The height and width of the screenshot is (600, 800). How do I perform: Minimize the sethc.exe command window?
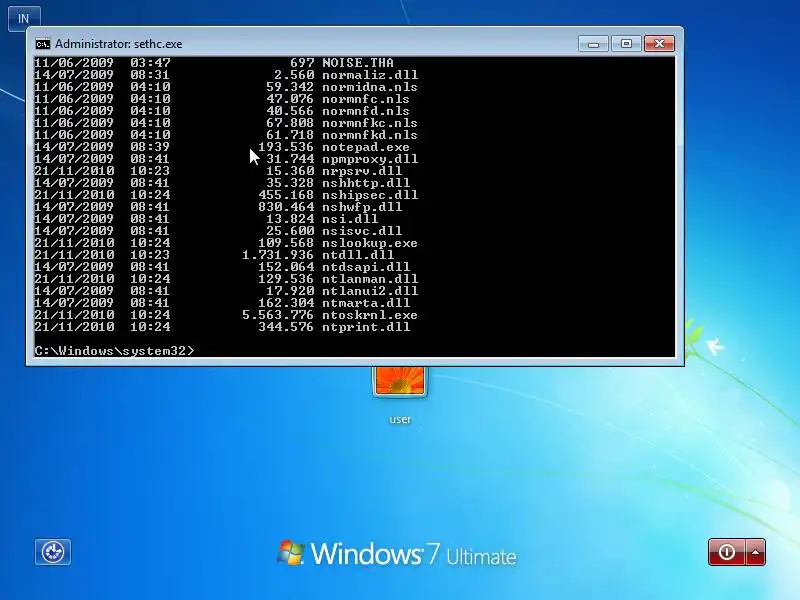coord(593,44)
